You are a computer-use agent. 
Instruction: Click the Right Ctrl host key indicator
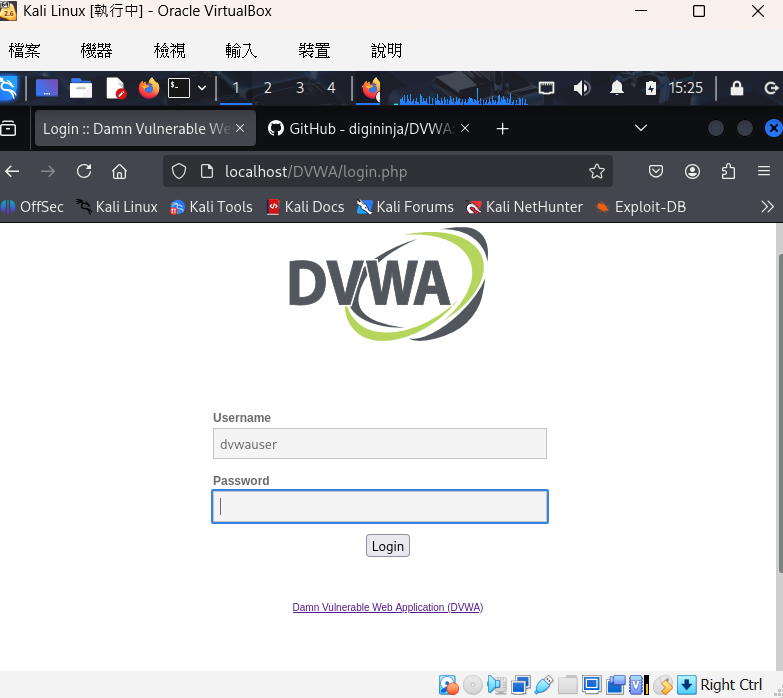point(731,685)
